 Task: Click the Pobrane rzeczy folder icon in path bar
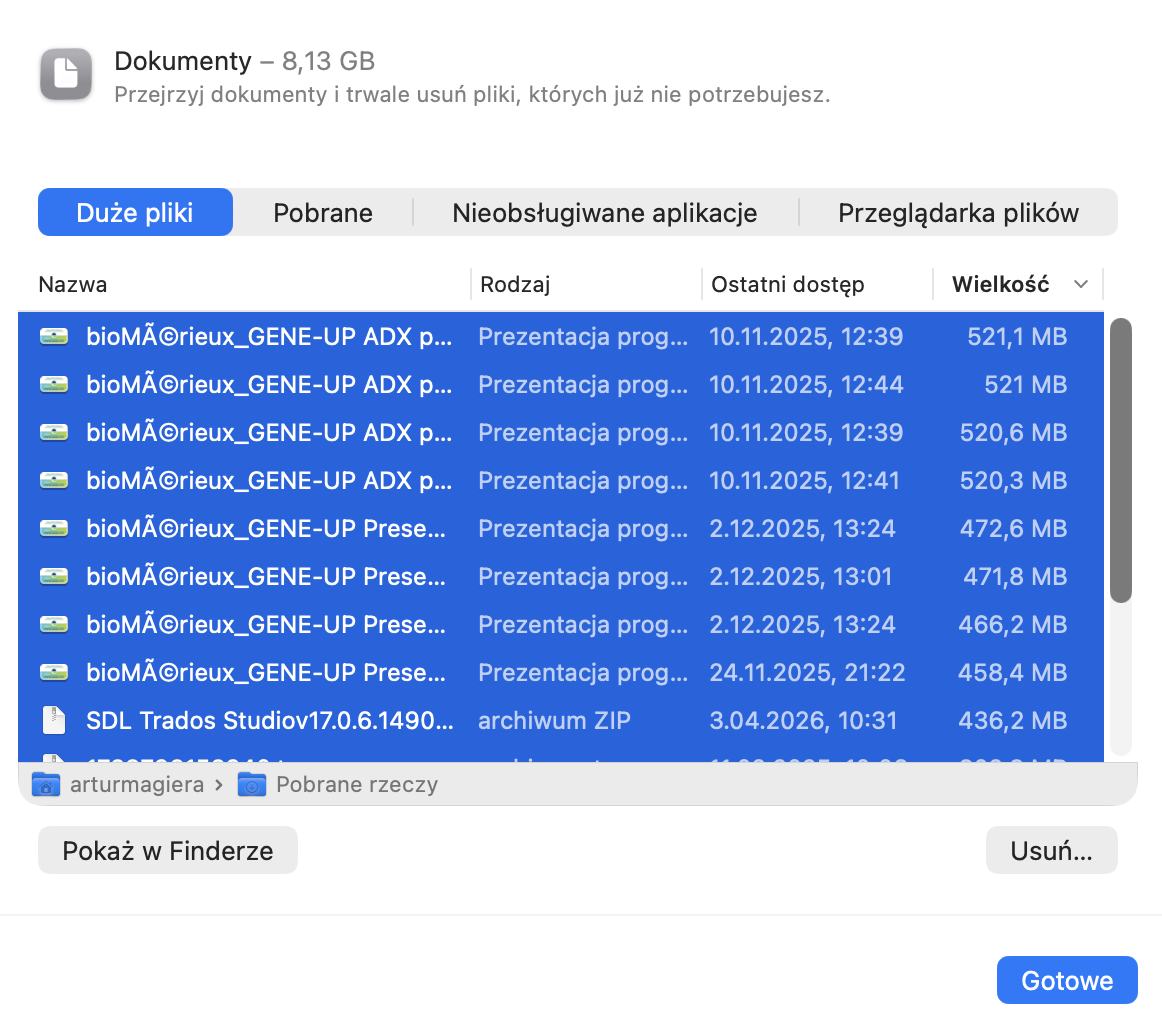pyautogui.click(x=251, y=784)
